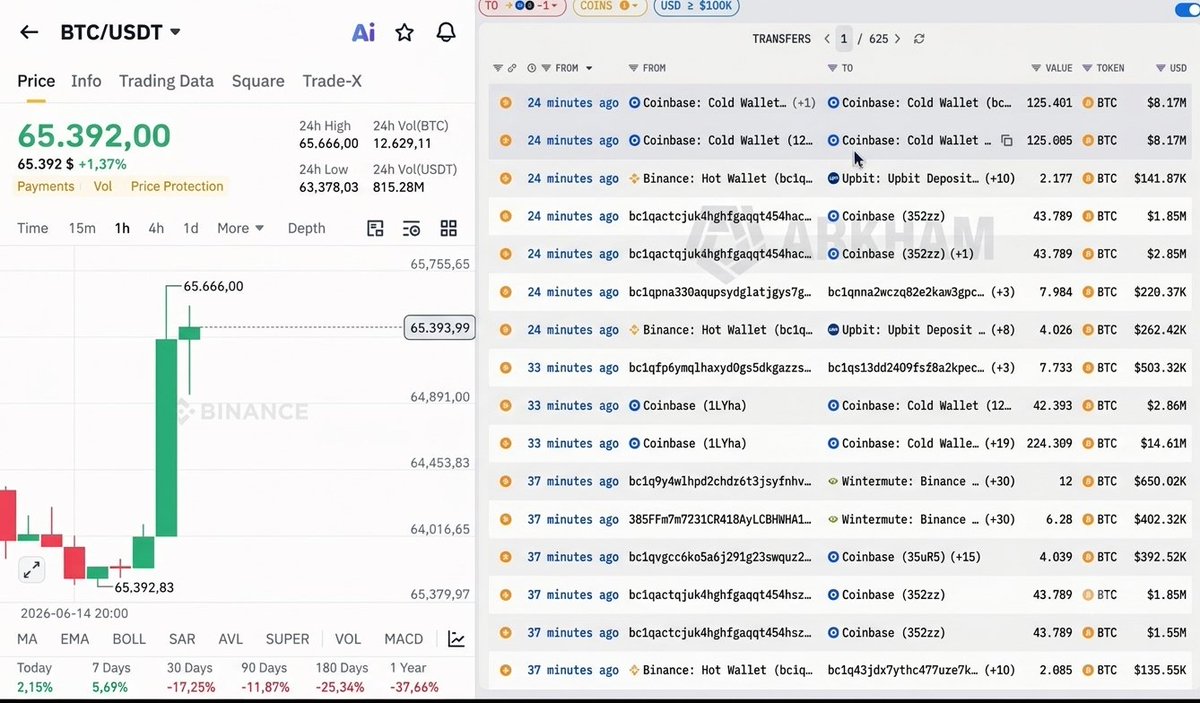The image size is (1200, 703).
Task: Click Wintermute icon on the 12 BTC row
Action: tap(833, 481)
